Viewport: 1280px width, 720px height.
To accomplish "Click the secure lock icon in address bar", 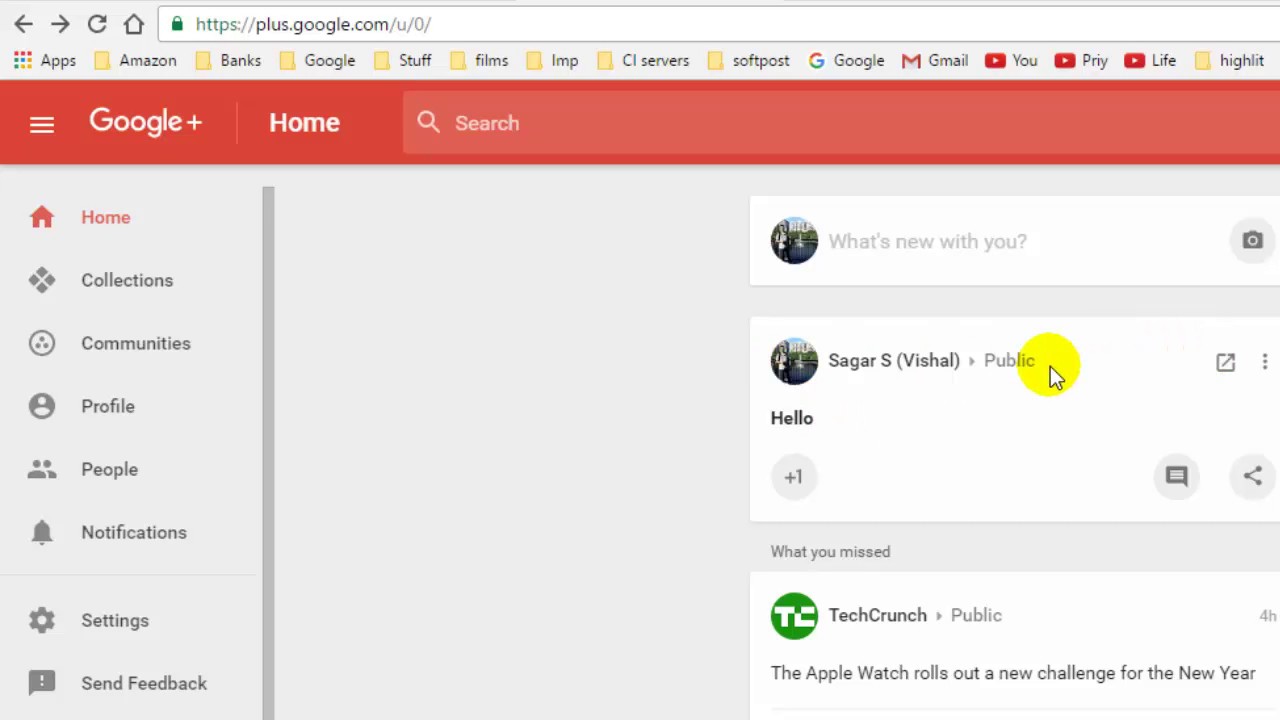I will coord(177,24).
